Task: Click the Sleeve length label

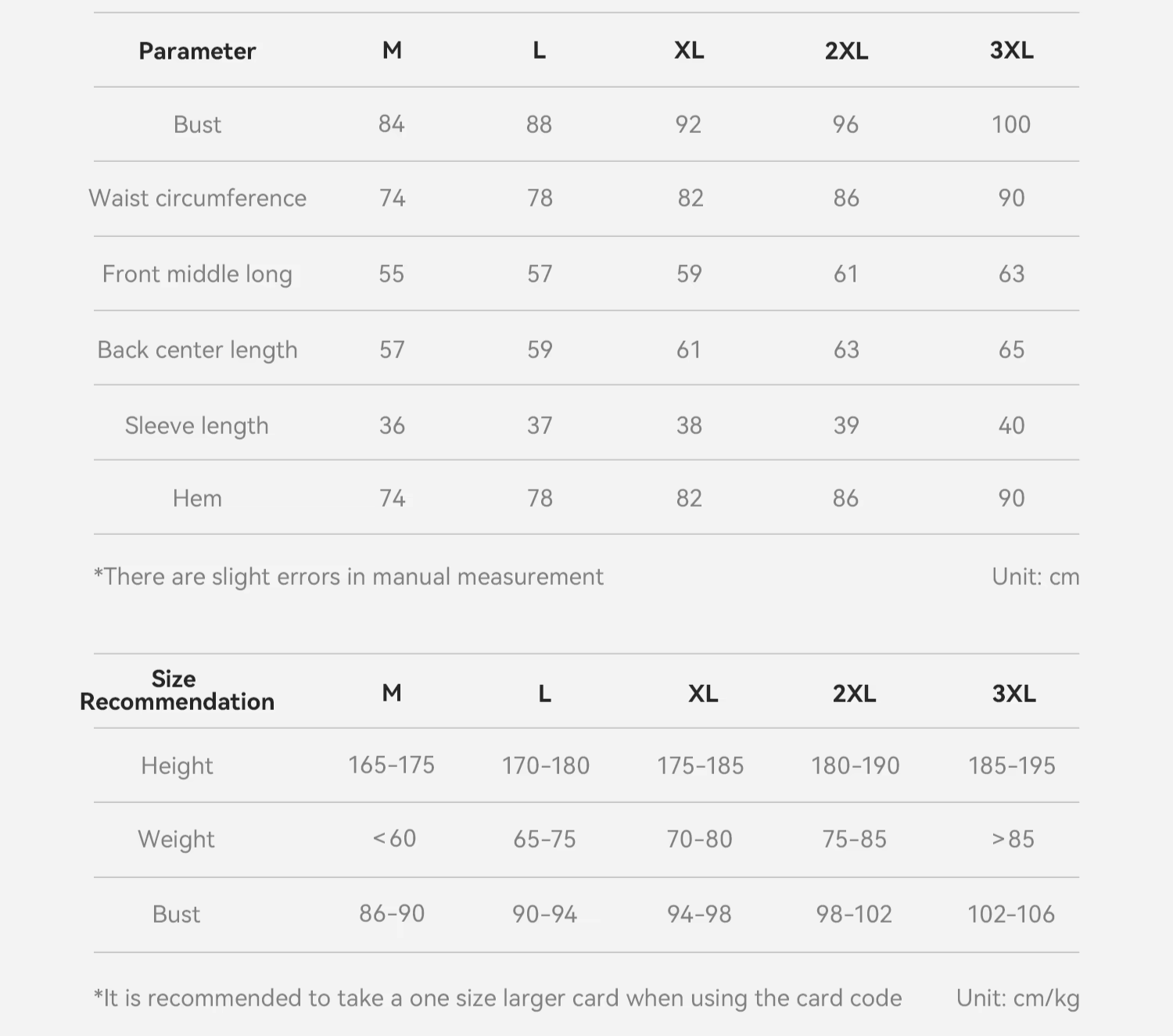Action: point(197,426)
